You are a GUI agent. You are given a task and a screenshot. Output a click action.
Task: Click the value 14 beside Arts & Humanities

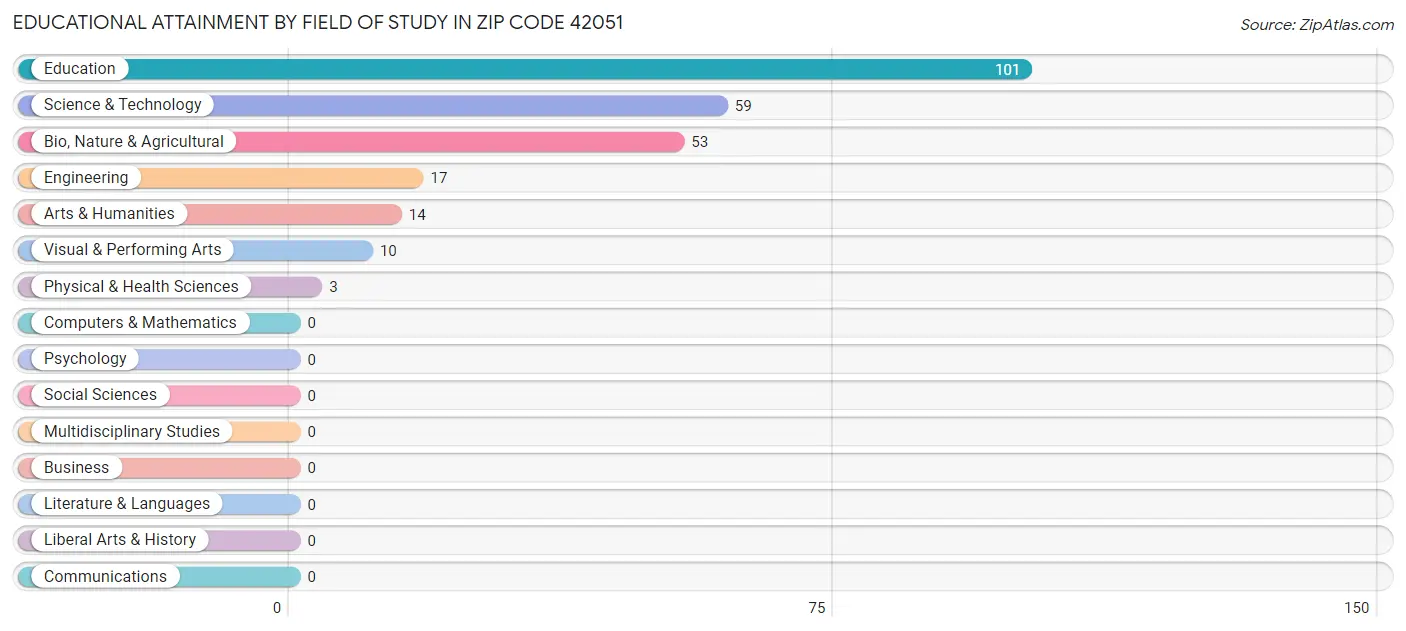point(417,215)
